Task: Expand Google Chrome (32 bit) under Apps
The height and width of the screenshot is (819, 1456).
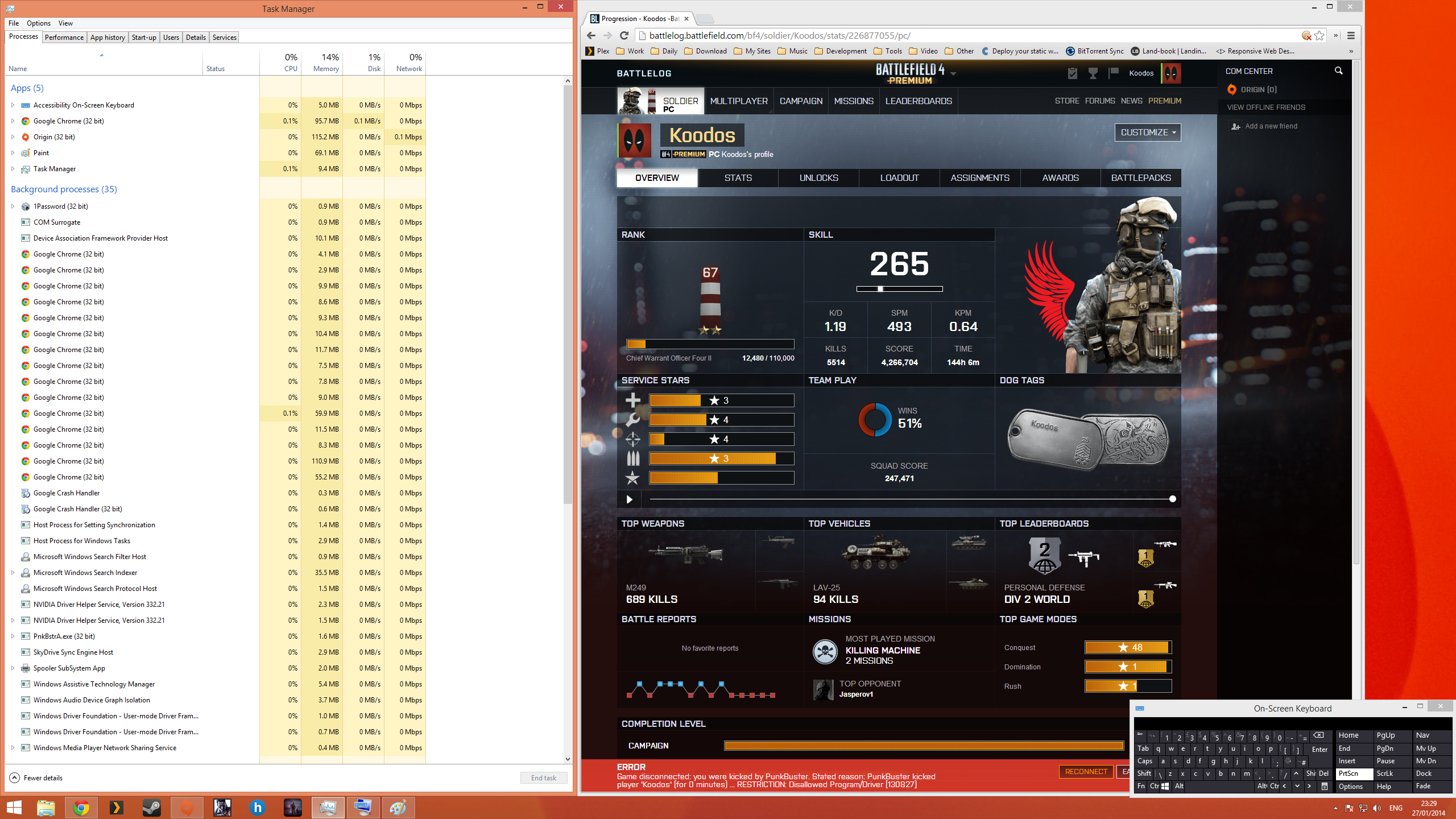Action: [x=13, y=121]
